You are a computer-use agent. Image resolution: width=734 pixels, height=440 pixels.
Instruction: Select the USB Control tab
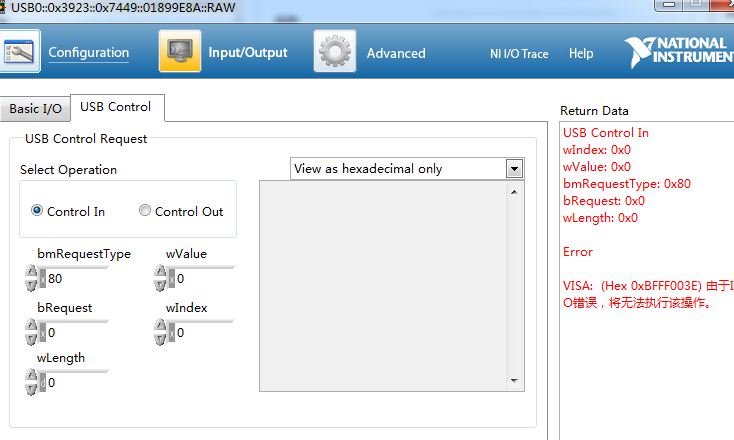pos(116,107)
